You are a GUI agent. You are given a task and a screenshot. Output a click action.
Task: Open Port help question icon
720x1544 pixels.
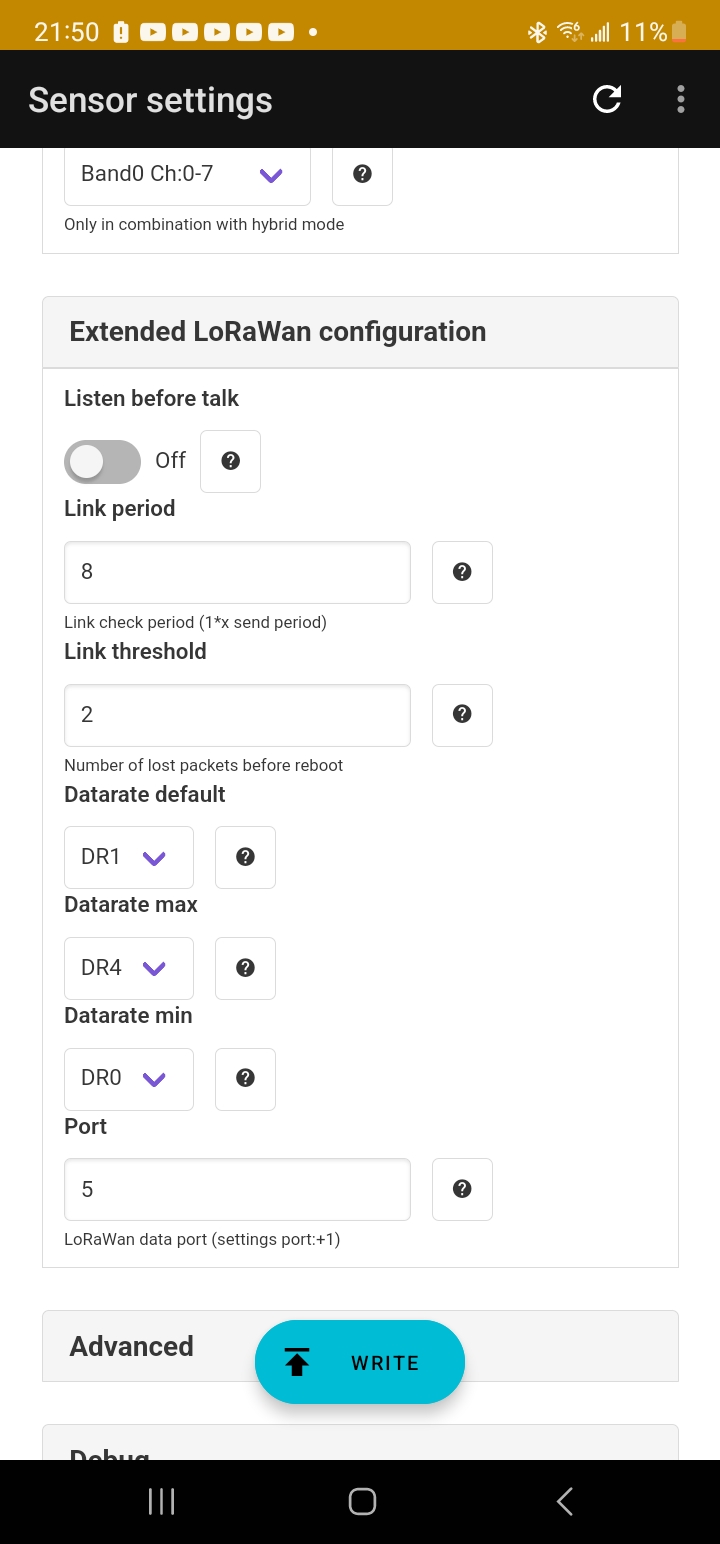pyautogui.click(x=462, y=1189)
